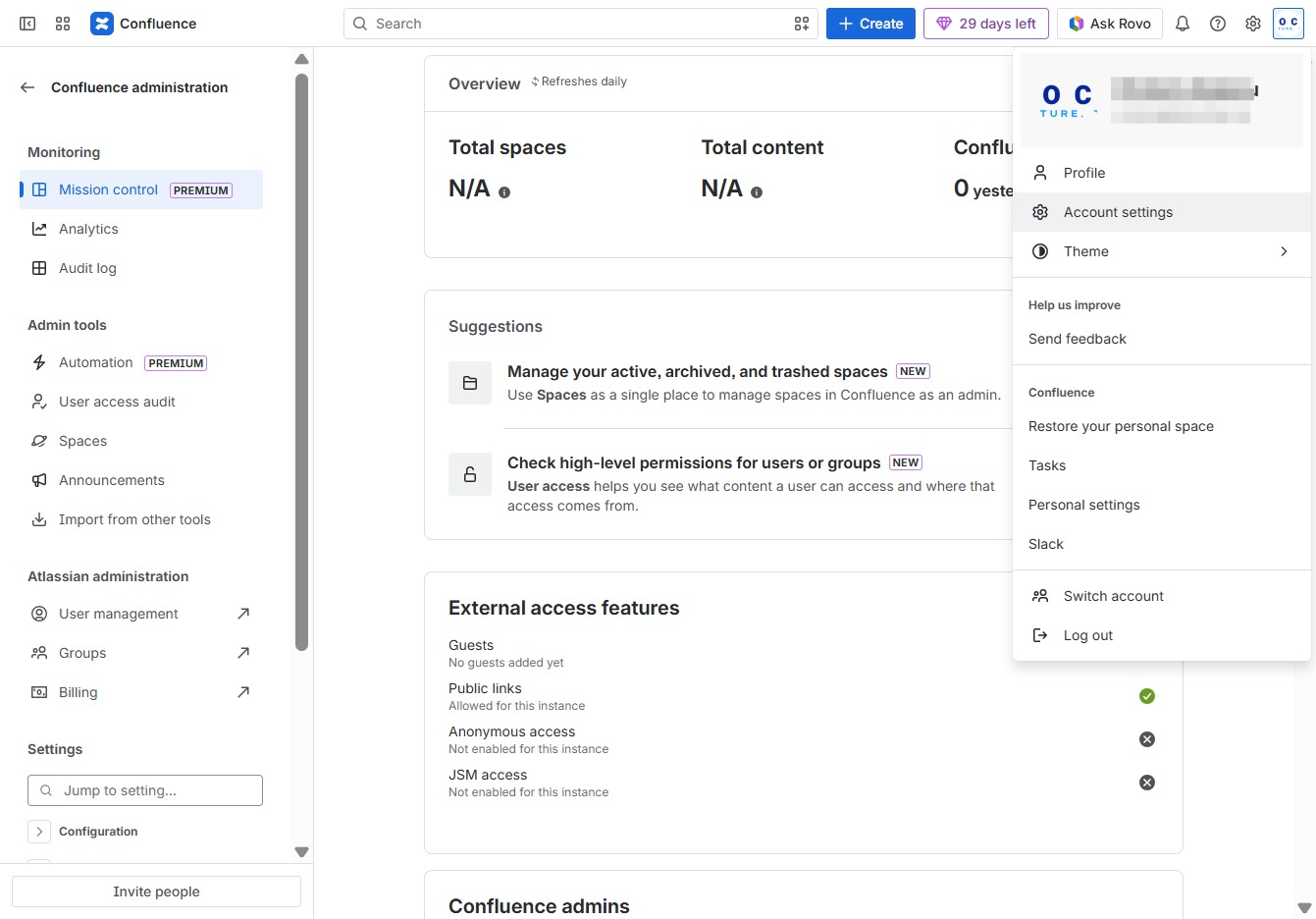Click the Invite people button
The width and height of the screenshot is (1316, 919).
[x=156, y=892]
